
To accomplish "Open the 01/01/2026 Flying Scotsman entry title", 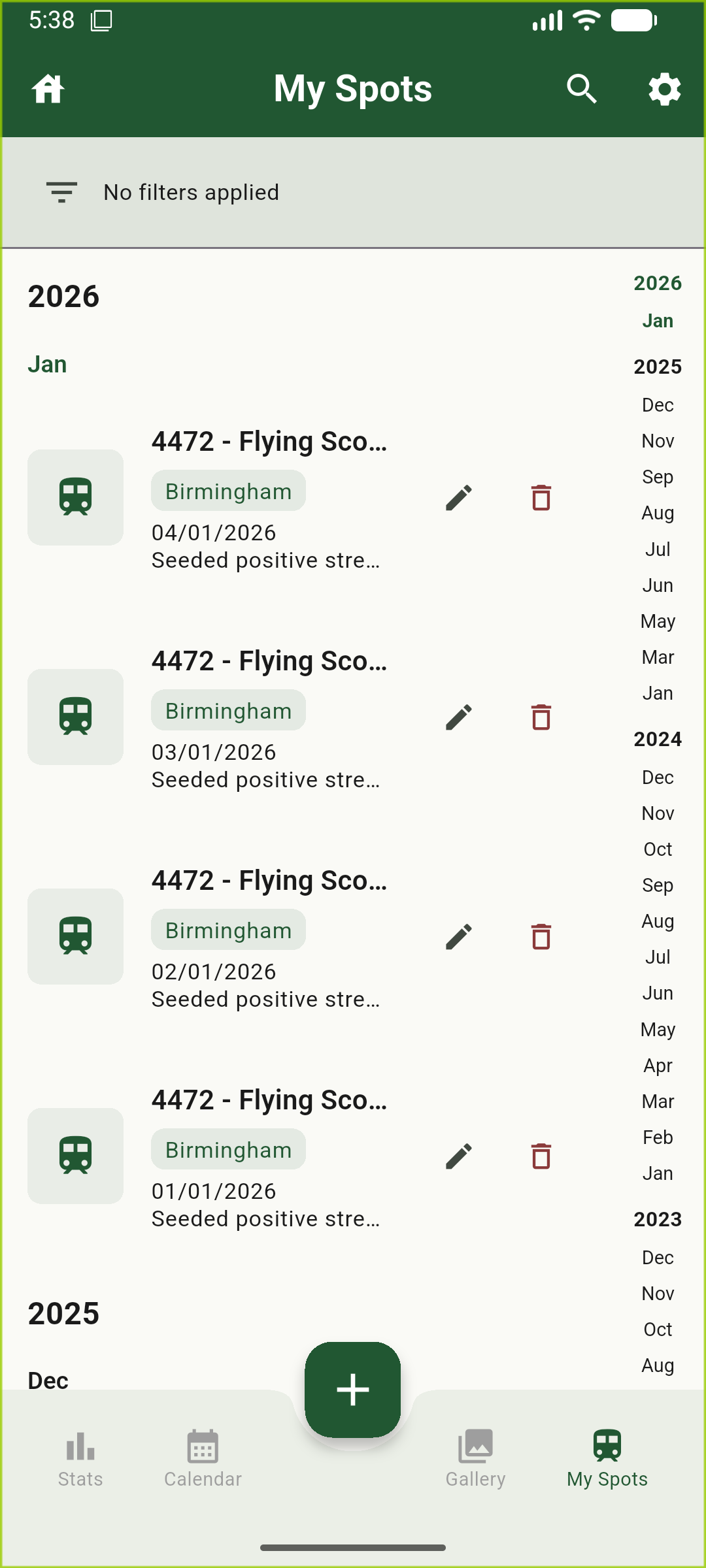I will (x=269, y=1100).
